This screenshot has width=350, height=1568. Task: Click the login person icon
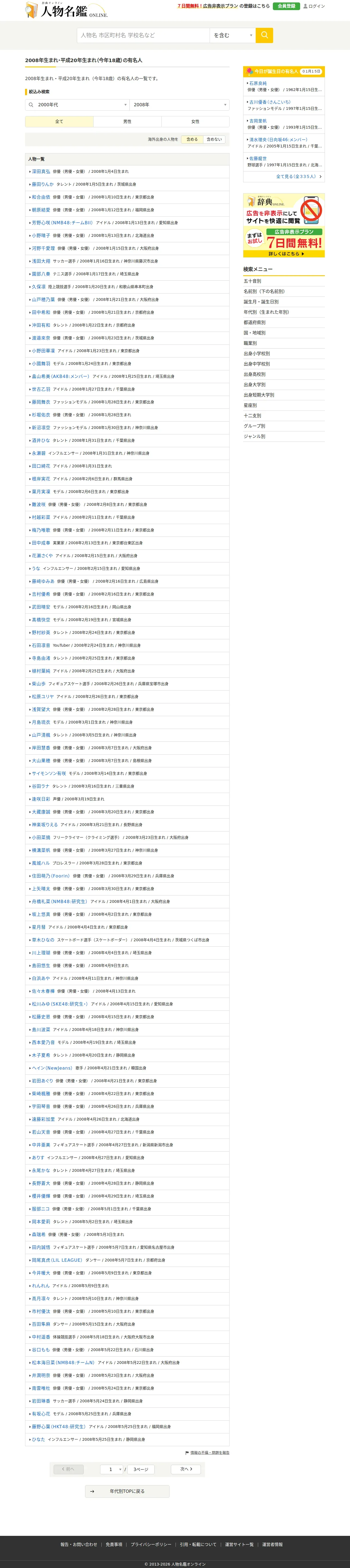[306, 6]
